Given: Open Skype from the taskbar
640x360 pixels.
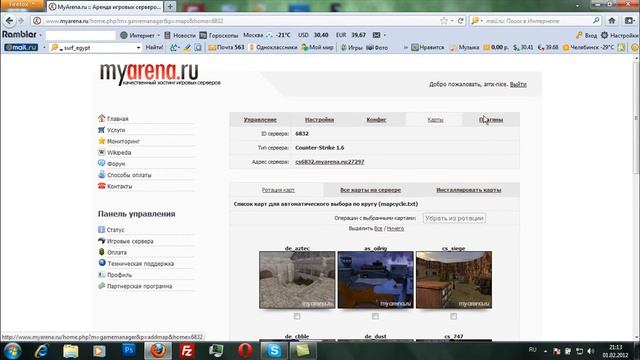Looking at the screenshot, I should (274, 351).
